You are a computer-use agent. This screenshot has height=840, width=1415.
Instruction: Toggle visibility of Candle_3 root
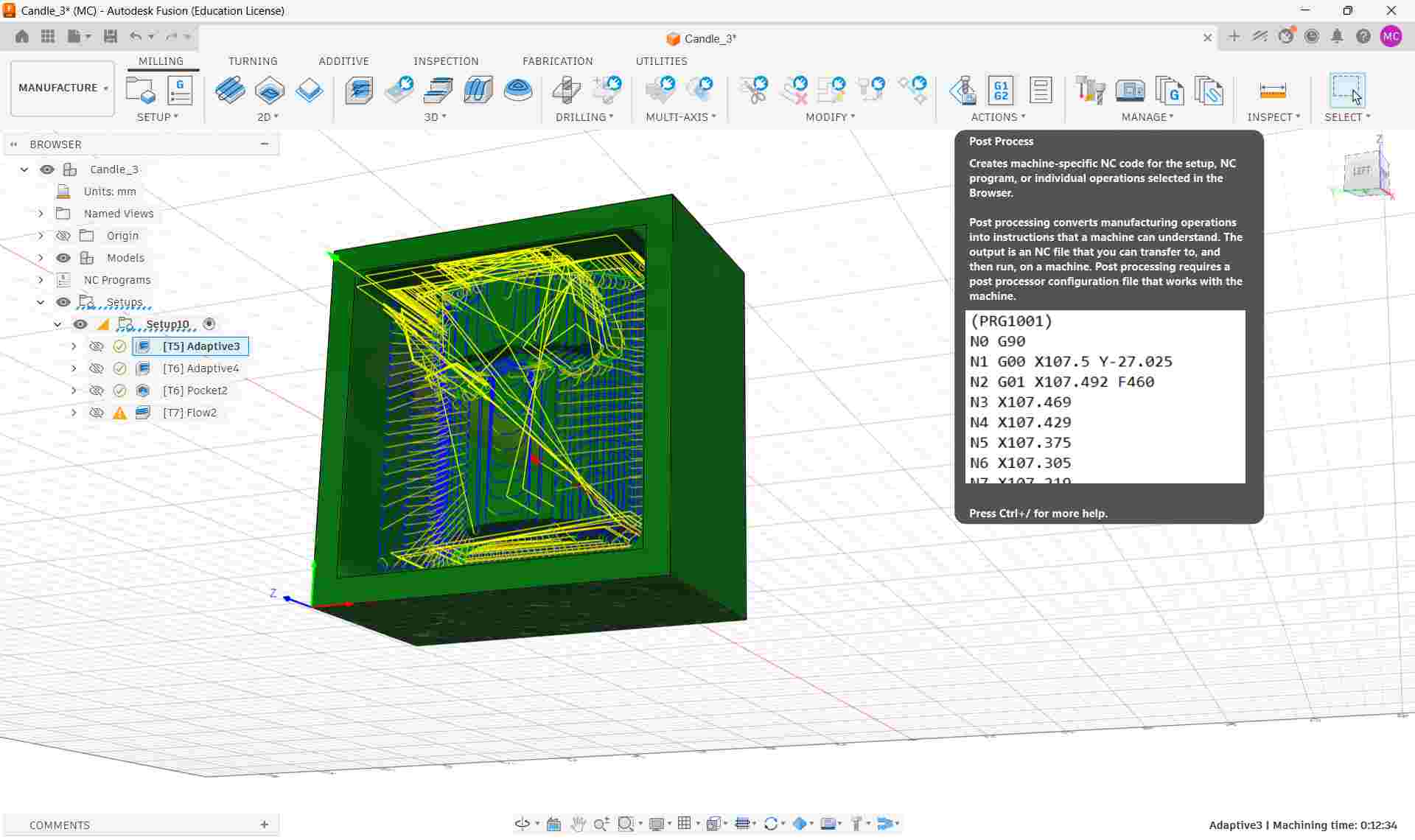pos(47,169)
